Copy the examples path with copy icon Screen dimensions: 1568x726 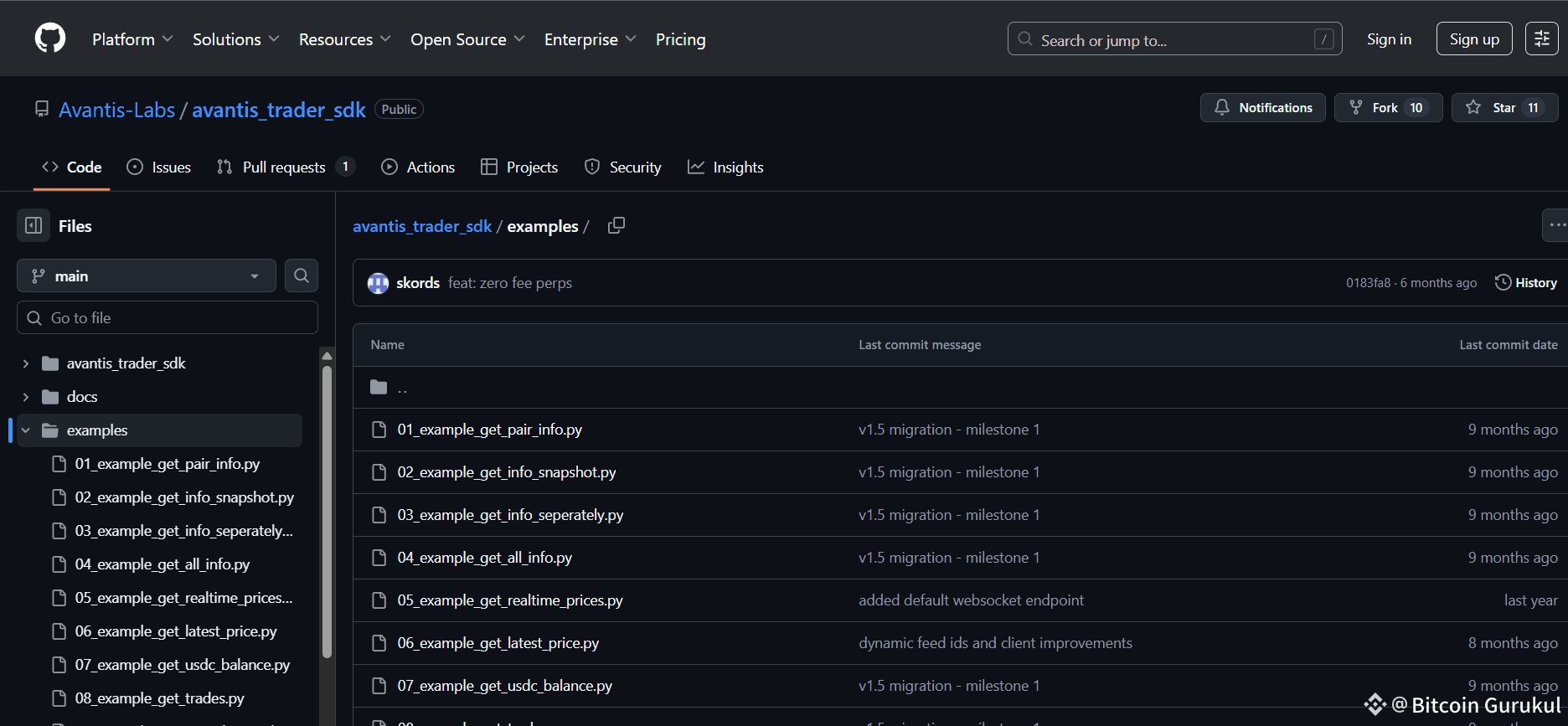click(616, 226)
